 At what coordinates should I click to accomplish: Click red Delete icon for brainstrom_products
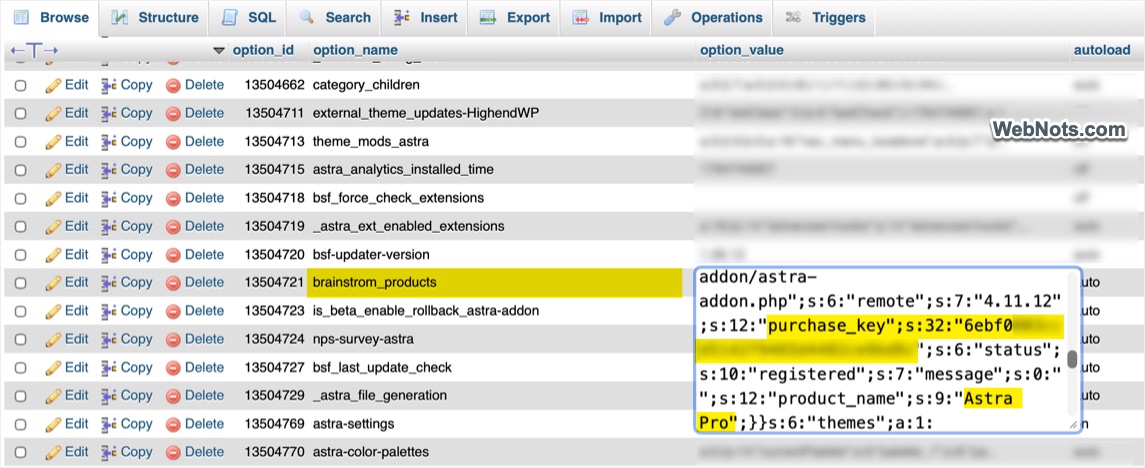[173, 283]
